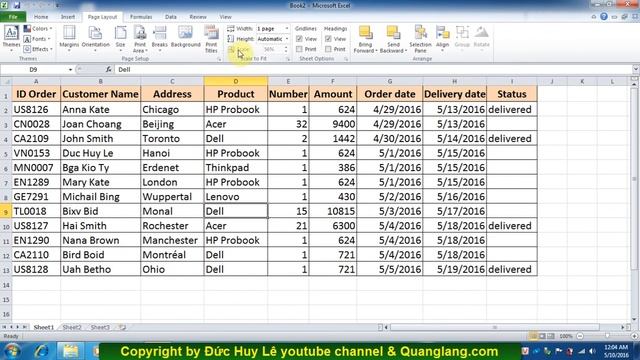Select the Sheet1 tab
The image size is (640, 360).
(44, 327)
